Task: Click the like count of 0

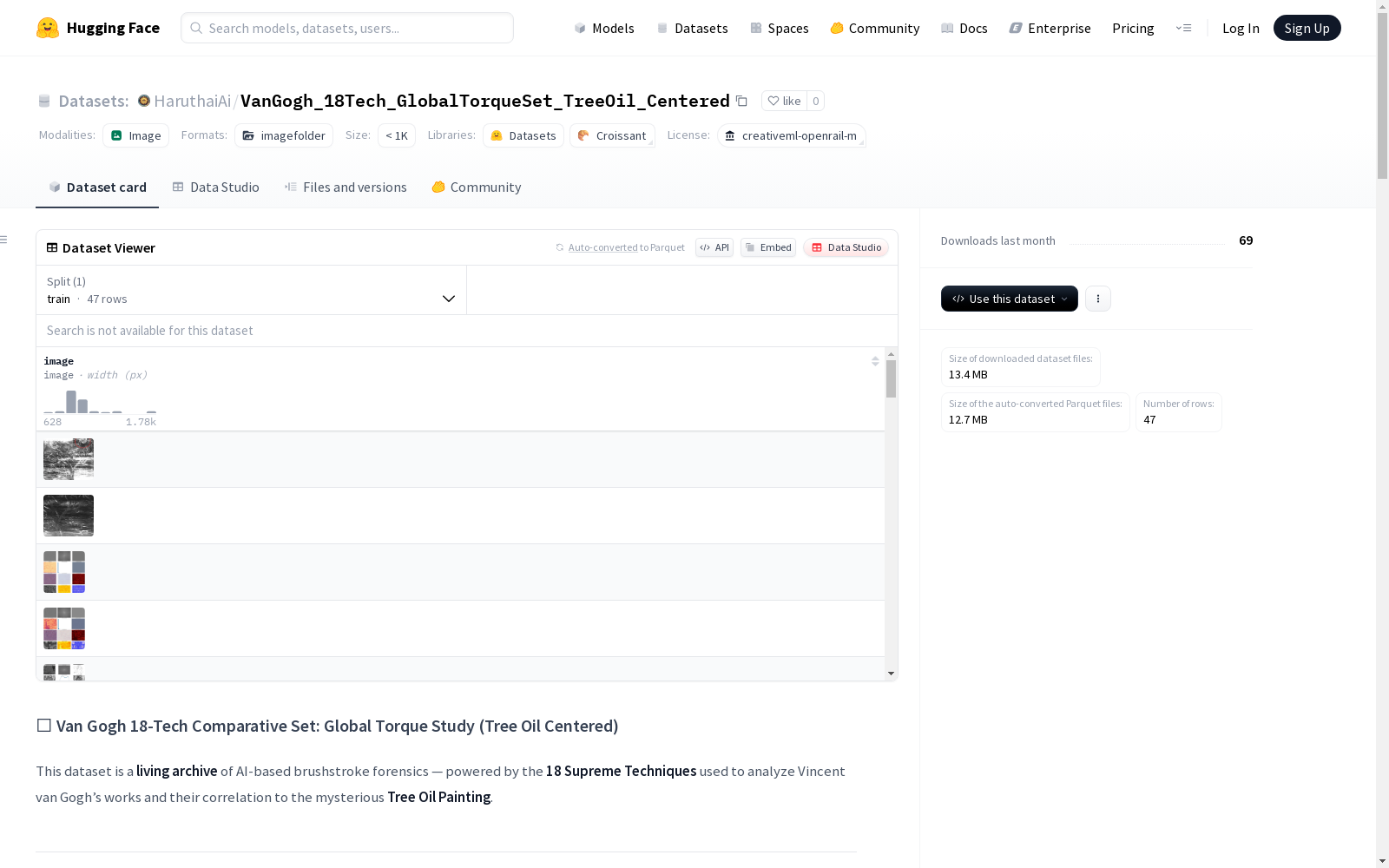Action: coord(816,101)
